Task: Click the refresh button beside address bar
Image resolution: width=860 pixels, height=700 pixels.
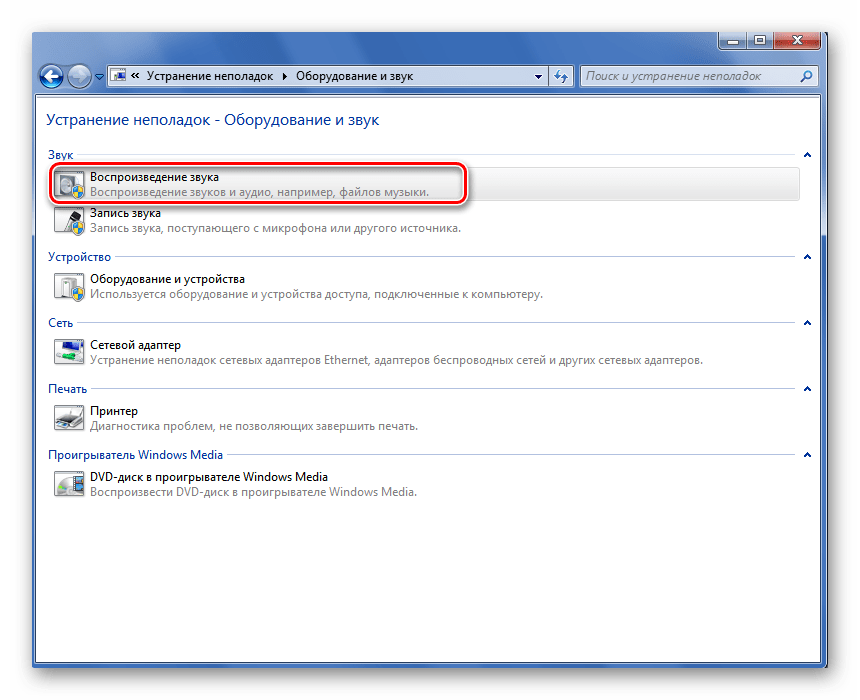Action: click(x=562, y=76)
